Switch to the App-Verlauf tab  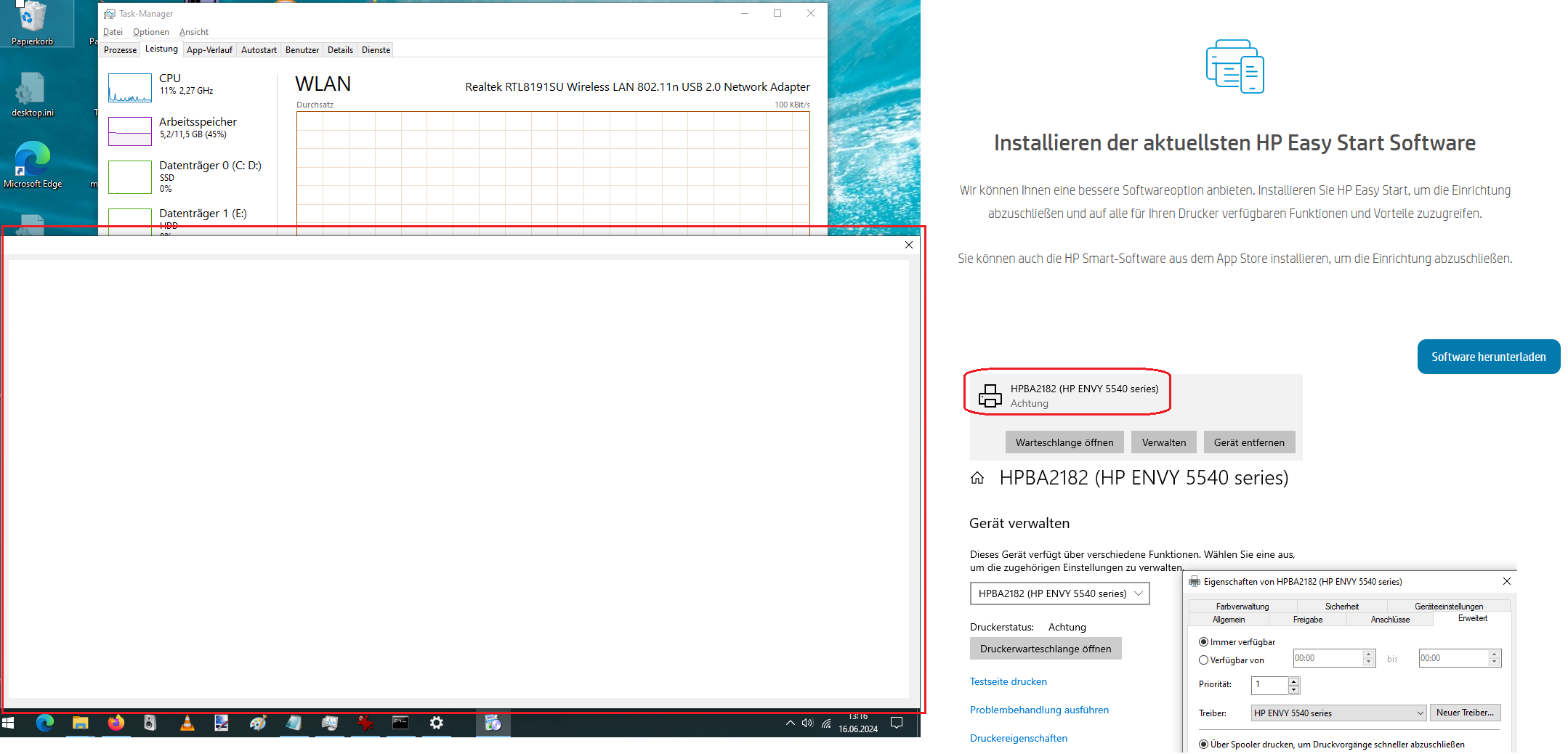pos(209,50)
